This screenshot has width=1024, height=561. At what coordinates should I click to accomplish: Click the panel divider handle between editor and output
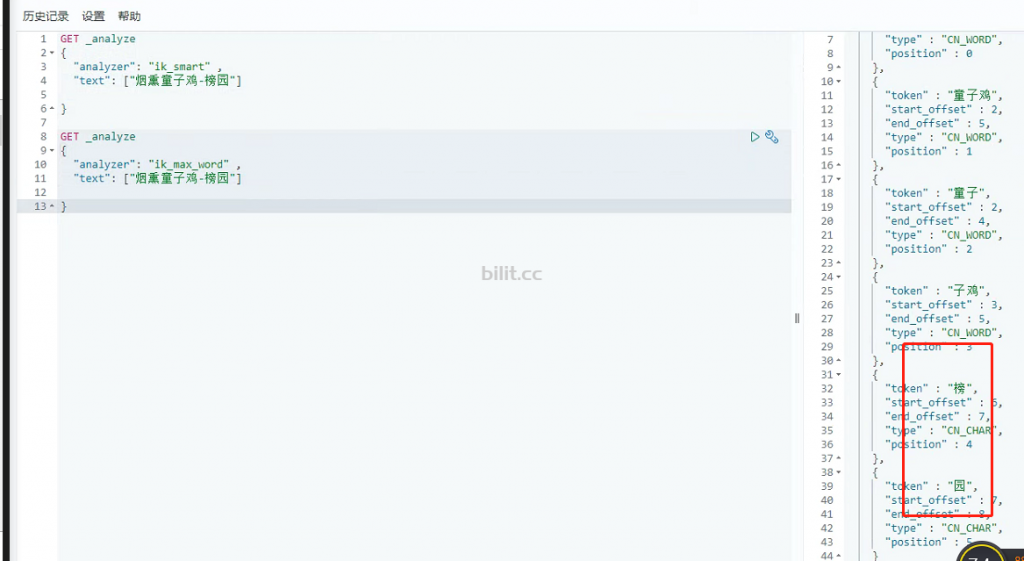tap(797, 319)
